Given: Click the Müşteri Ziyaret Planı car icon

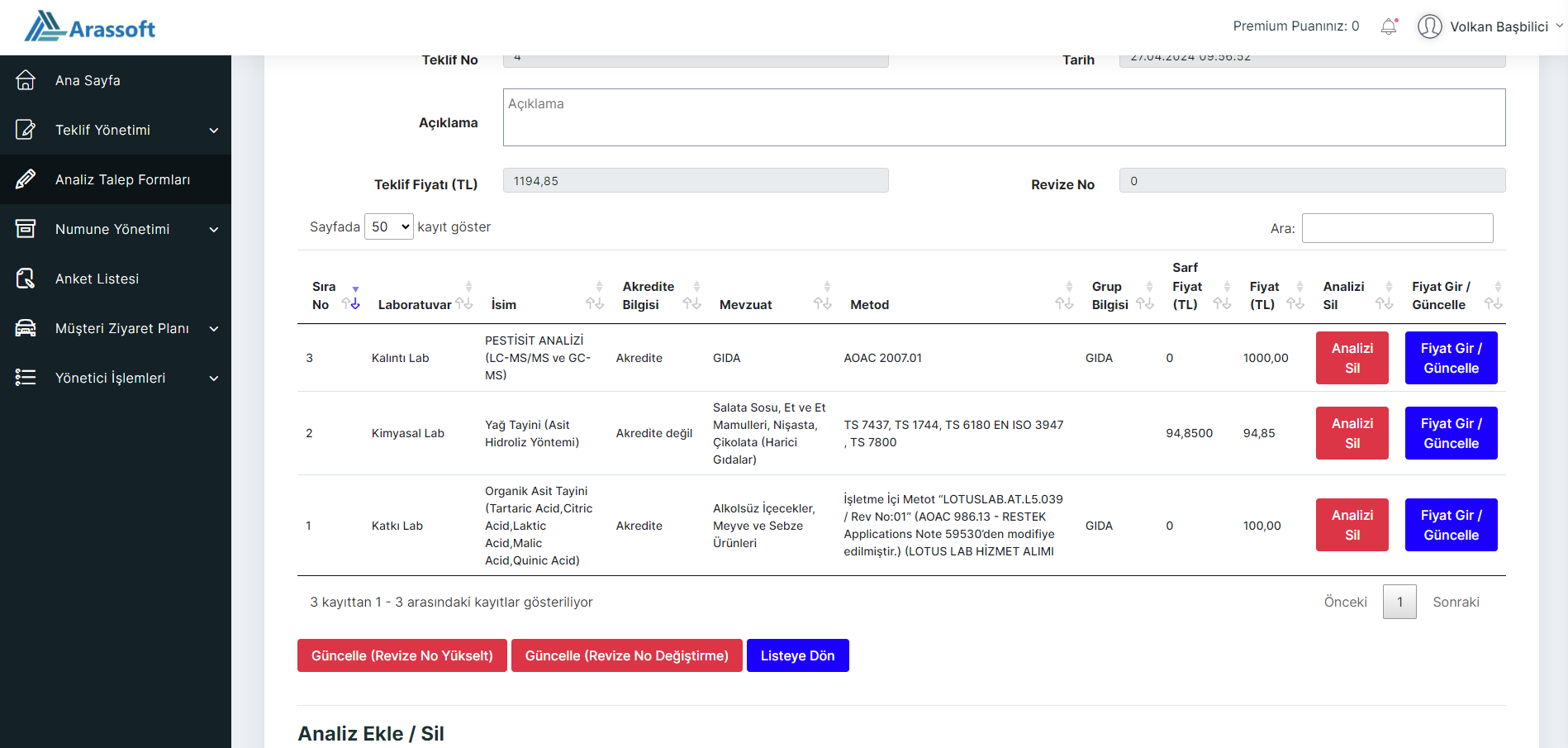Looking at the screenshot, I should 26,328.
